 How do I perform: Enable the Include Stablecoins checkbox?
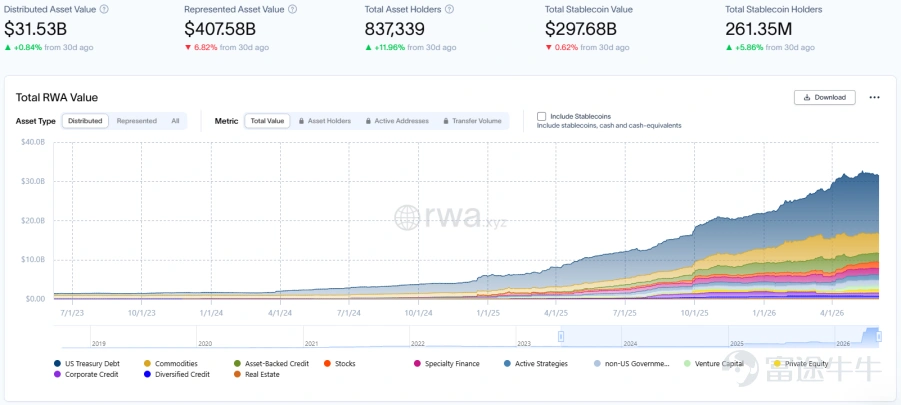tap(541, 116)
